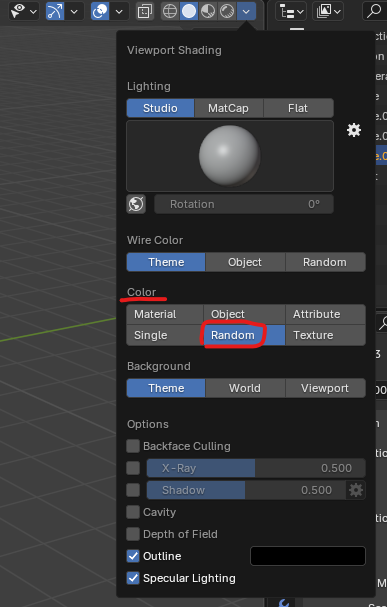Set Background to World
The width and height of the screenshot is (387, 607).
245,388
